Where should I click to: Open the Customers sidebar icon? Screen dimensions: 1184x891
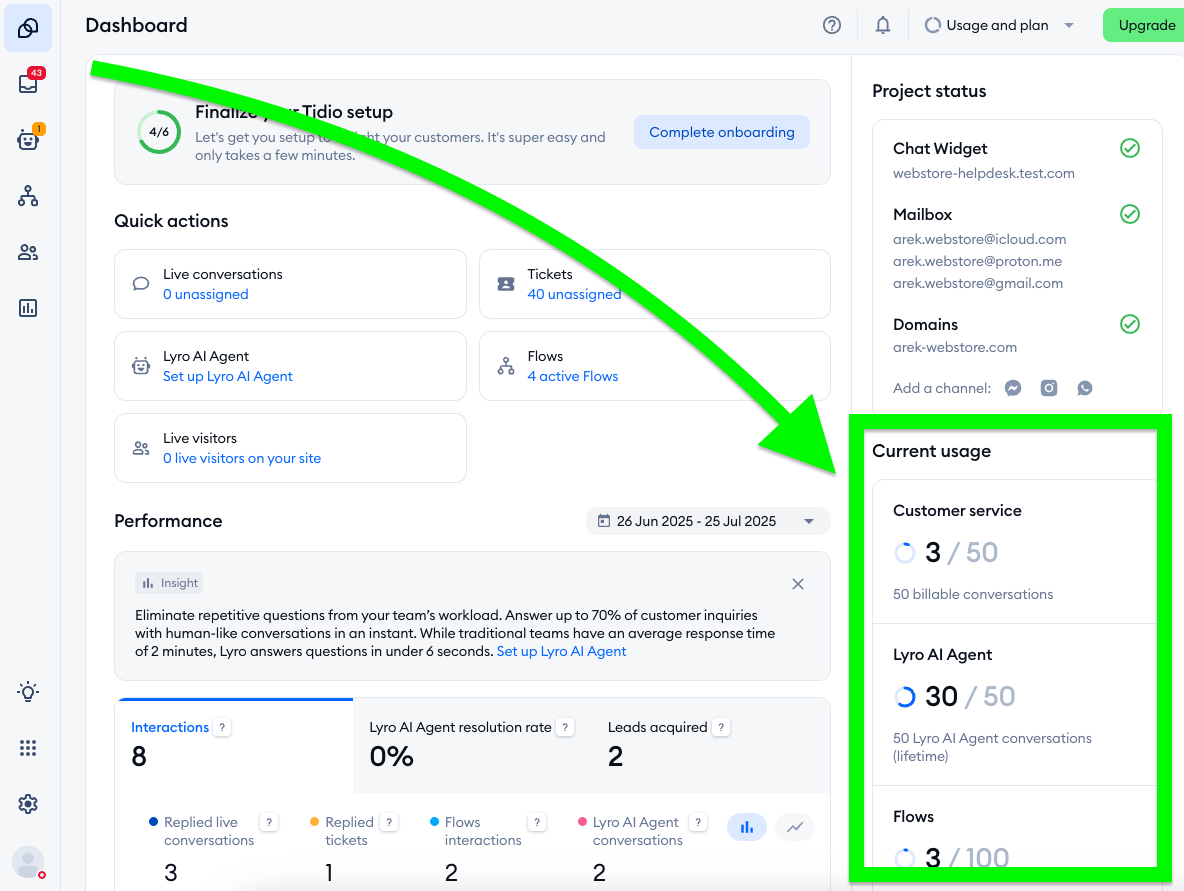(28, 252)
